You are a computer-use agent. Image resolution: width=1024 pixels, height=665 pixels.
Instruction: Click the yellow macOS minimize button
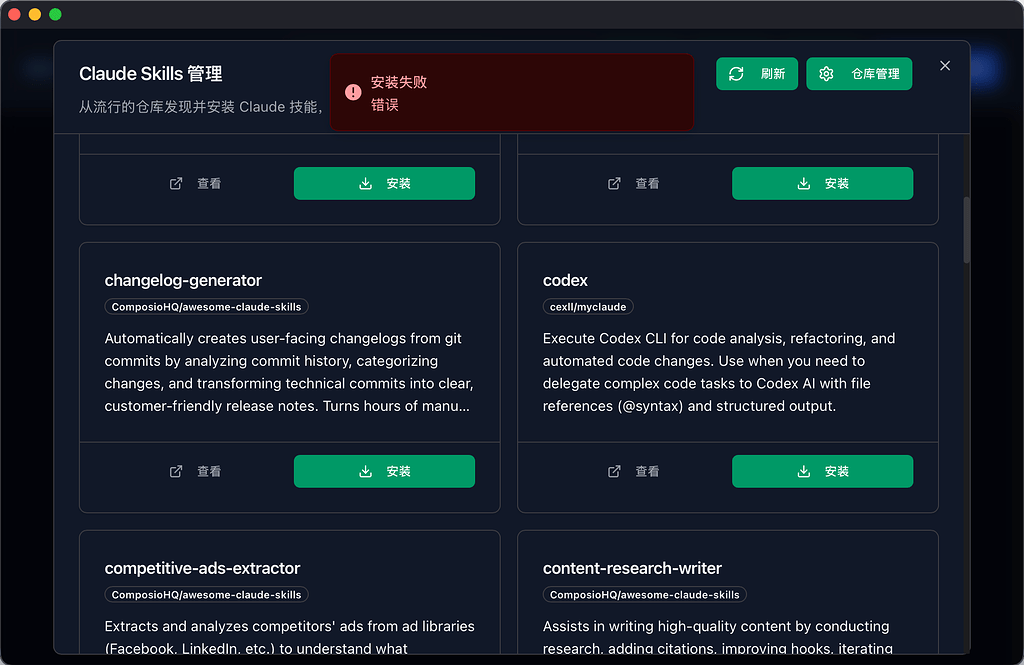pos(35,14)
